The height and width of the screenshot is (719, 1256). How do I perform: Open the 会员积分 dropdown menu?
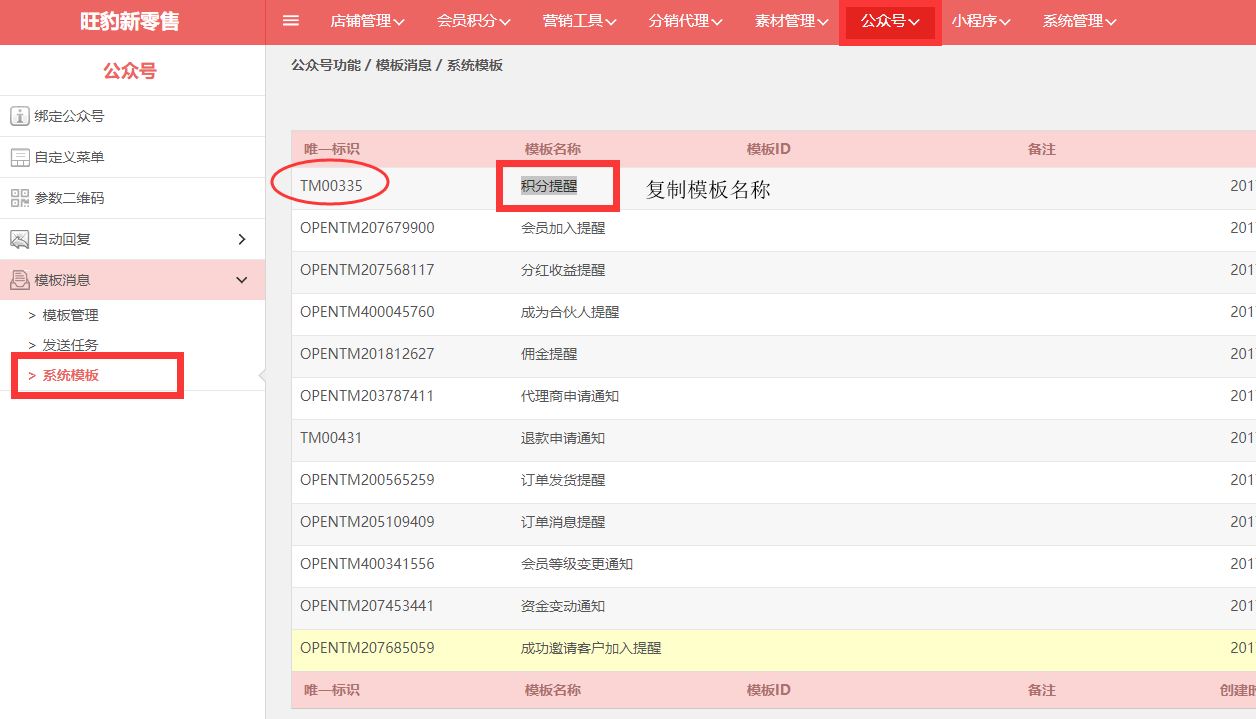click(x=473, y=21)
